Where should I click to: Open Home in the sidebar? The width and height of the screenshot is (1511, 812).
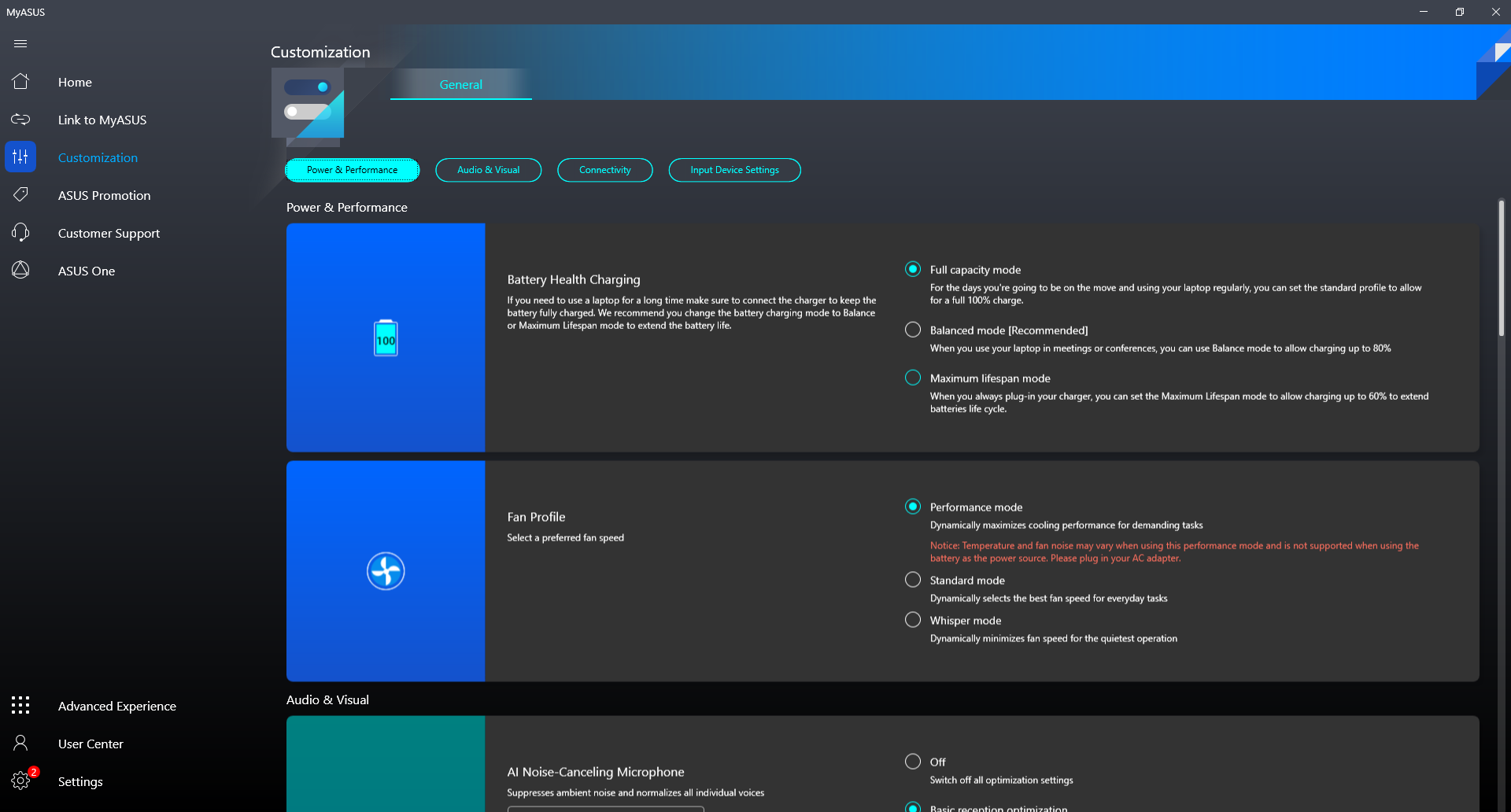75,82
